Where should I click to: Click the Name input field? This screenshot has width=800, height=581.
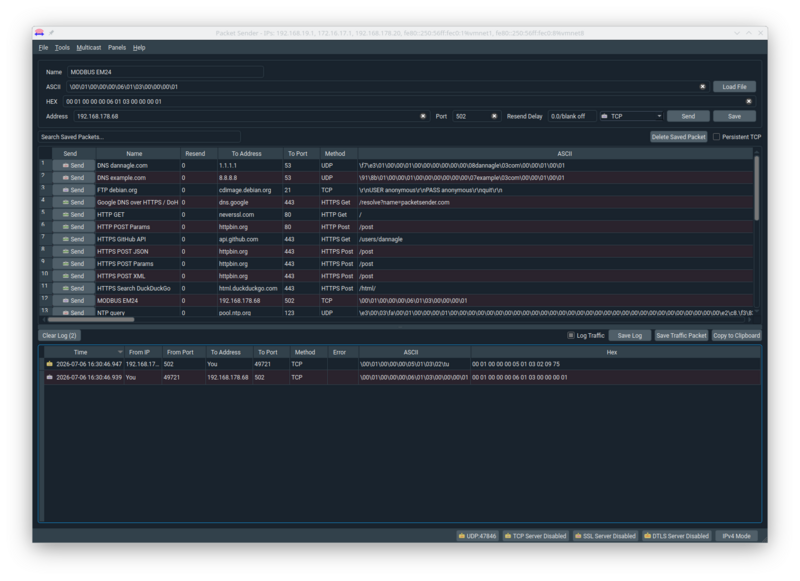tap(165, 72)
